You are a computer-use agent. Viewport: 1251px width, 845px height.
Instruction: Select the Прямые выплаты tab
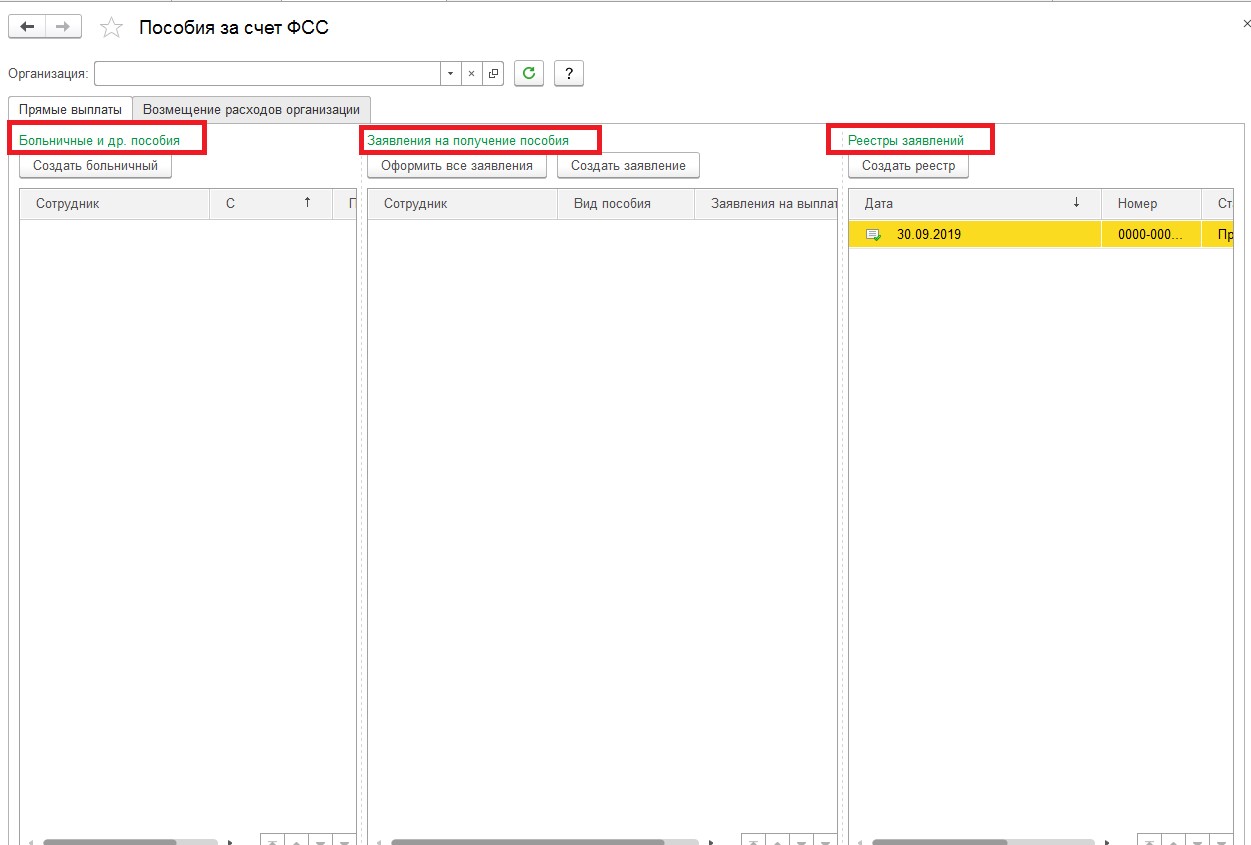click(x=70, y=109)
